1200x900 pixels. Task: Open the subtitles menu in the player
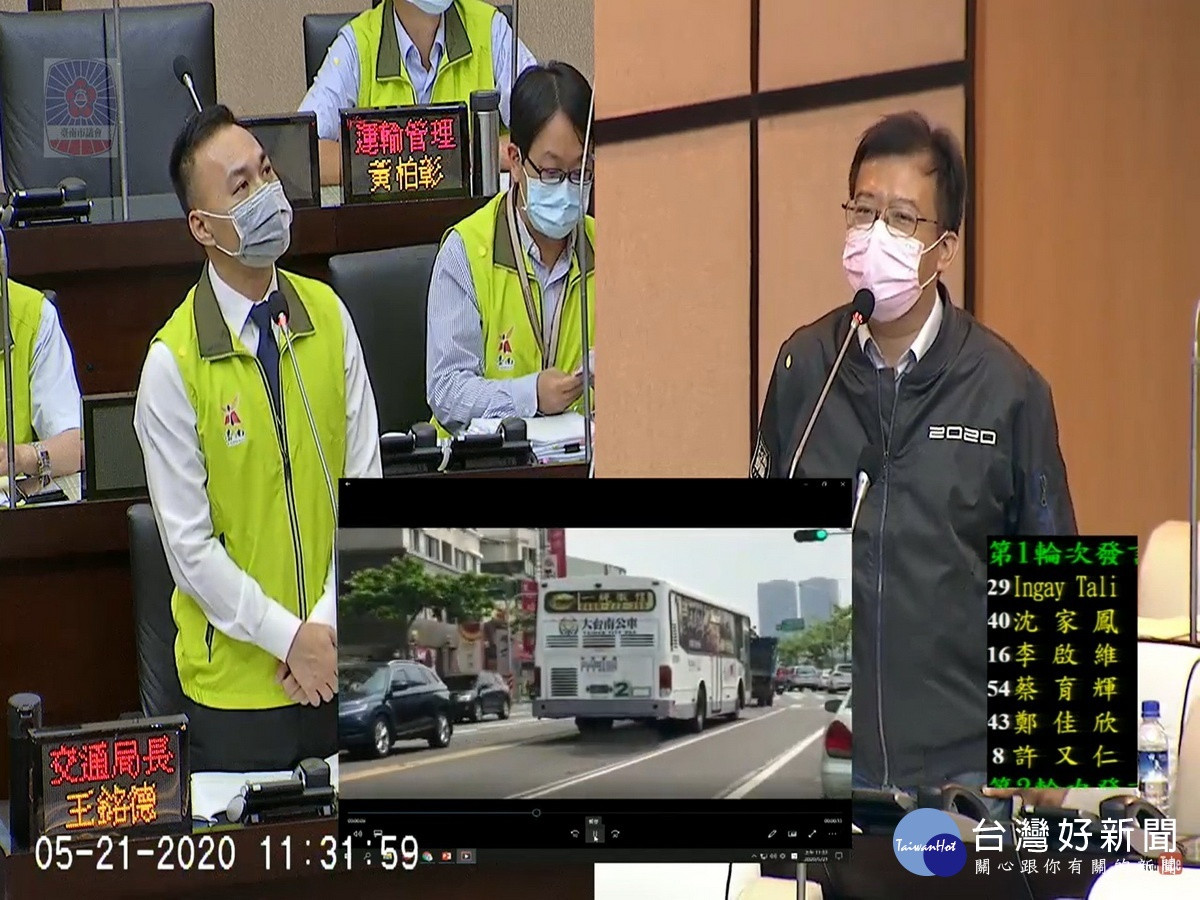pyautogui.click(x=377, y=832)
